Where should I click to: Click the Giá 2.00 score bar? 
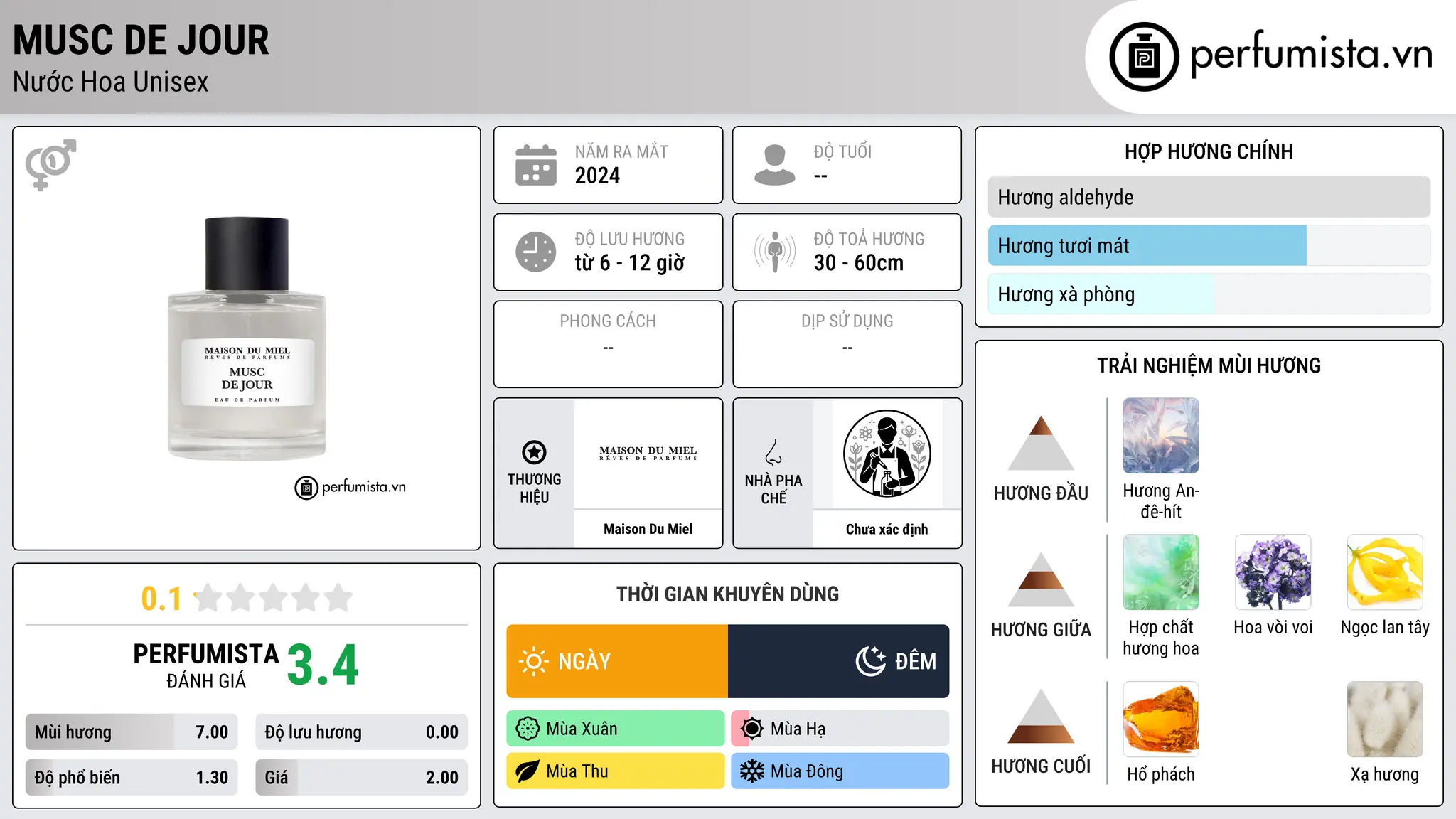point(361,777)
